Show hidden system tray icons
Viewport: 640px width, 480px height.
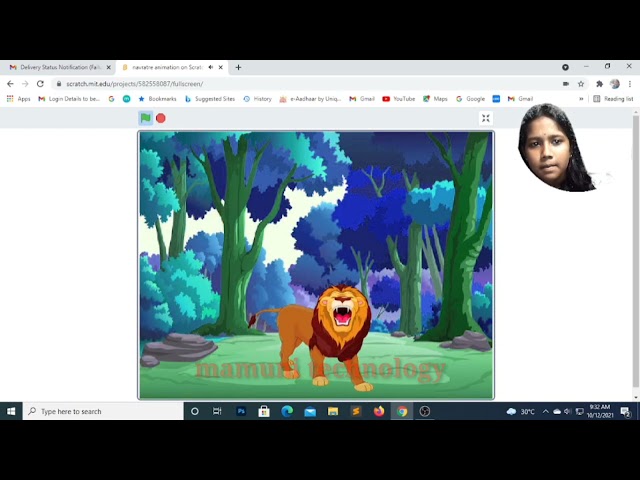coord(546,411)
